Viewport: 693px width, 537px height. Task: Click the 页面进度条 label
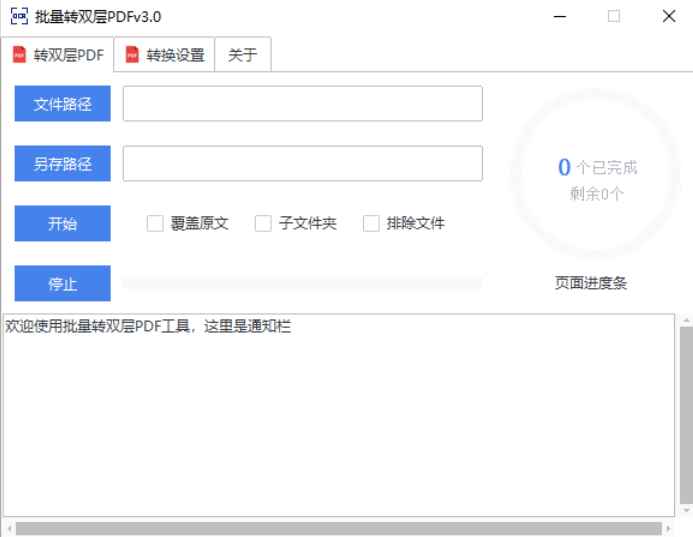591,283
